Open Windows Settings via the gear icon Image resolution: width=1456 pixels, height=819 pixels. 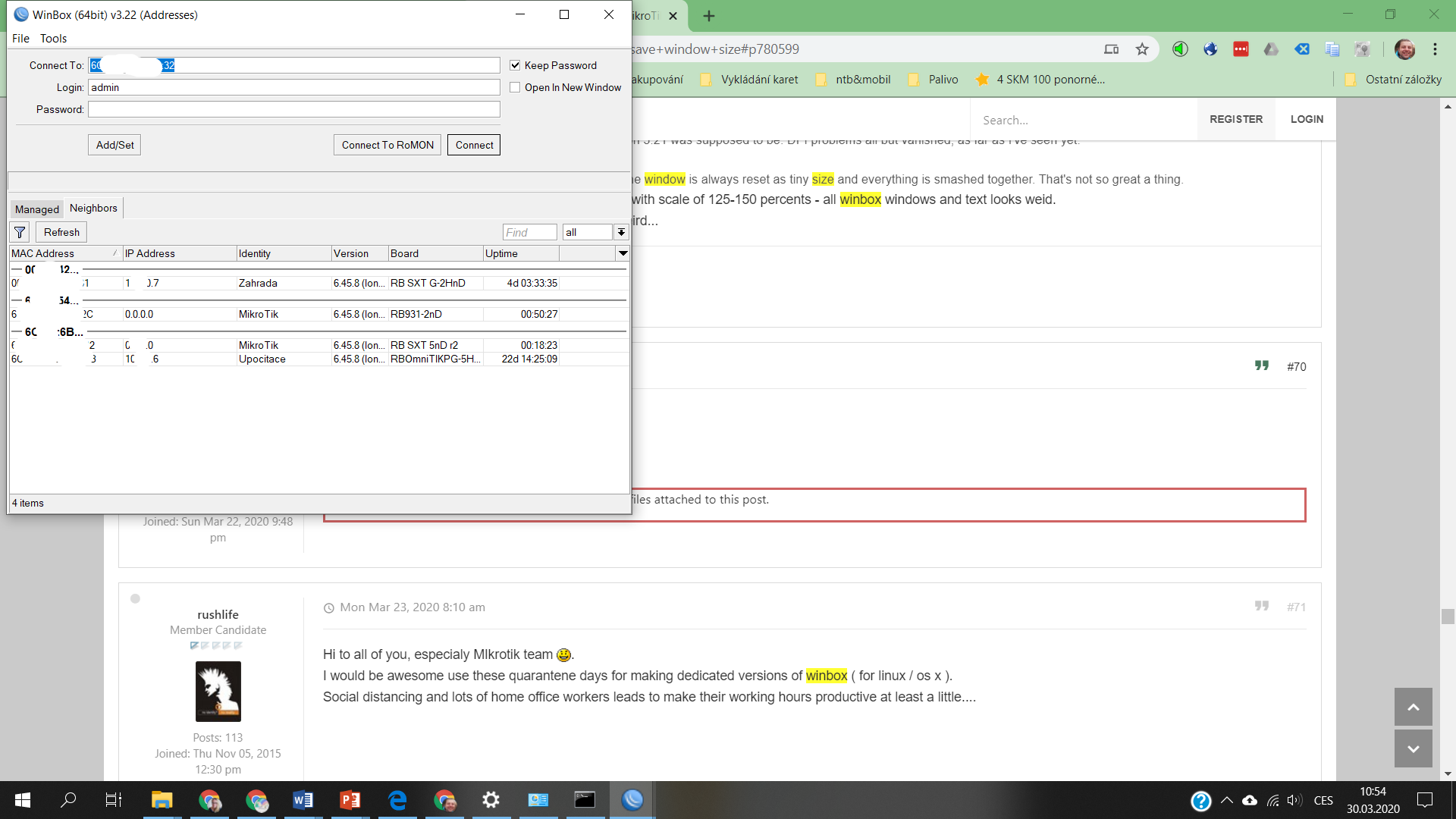point(491,800)
